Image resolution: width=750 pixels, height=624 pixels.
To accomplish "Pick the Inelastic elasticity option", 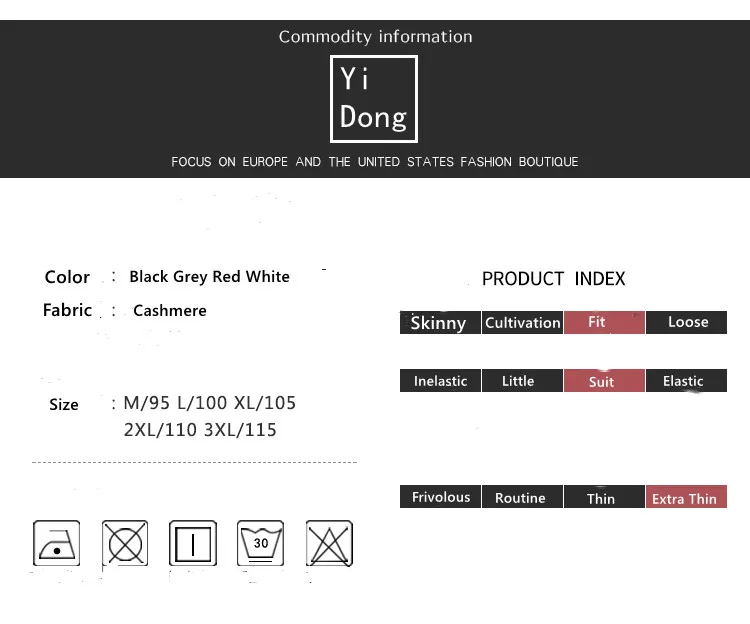I will tap(440, 381).
